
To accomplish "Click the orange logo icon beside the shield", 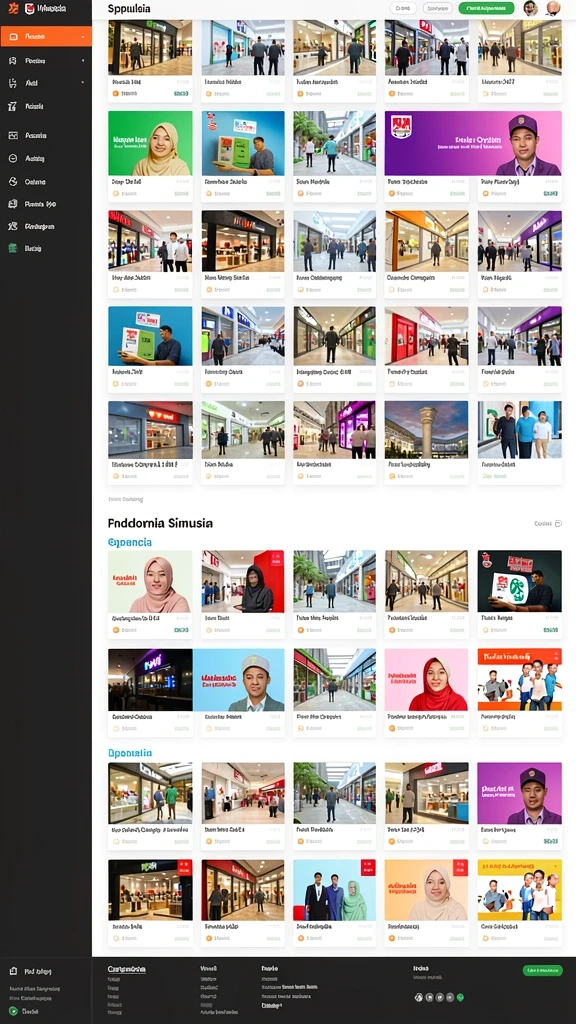I will (13, 8).
